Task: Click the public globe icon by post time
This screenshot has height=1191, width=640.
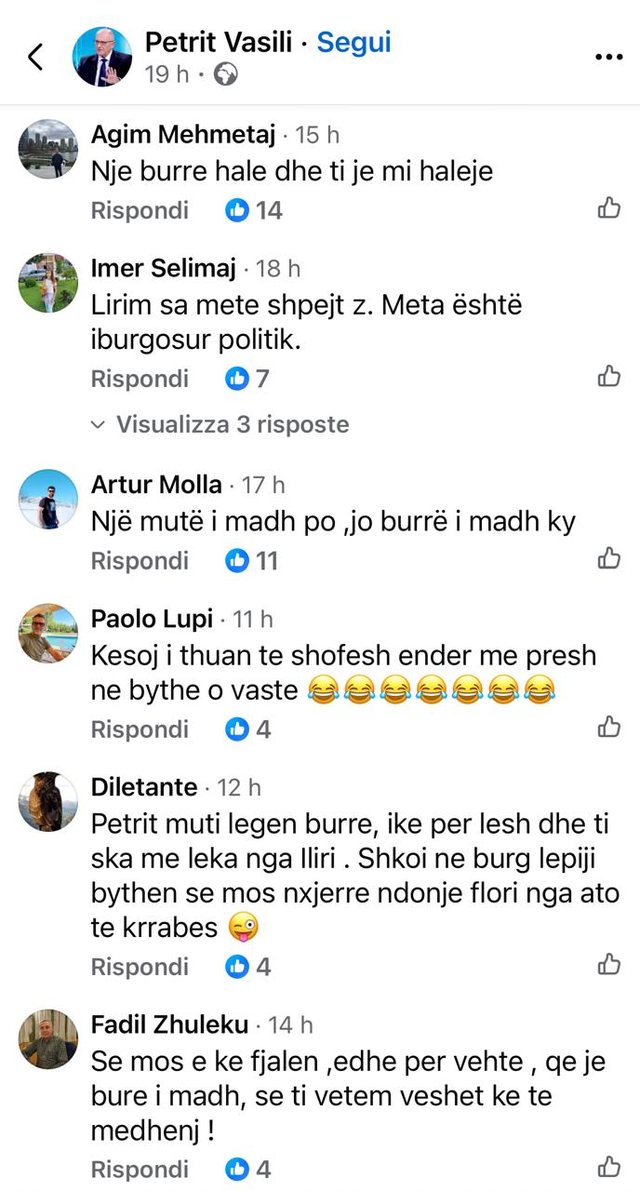Action: tap(226, 75)
